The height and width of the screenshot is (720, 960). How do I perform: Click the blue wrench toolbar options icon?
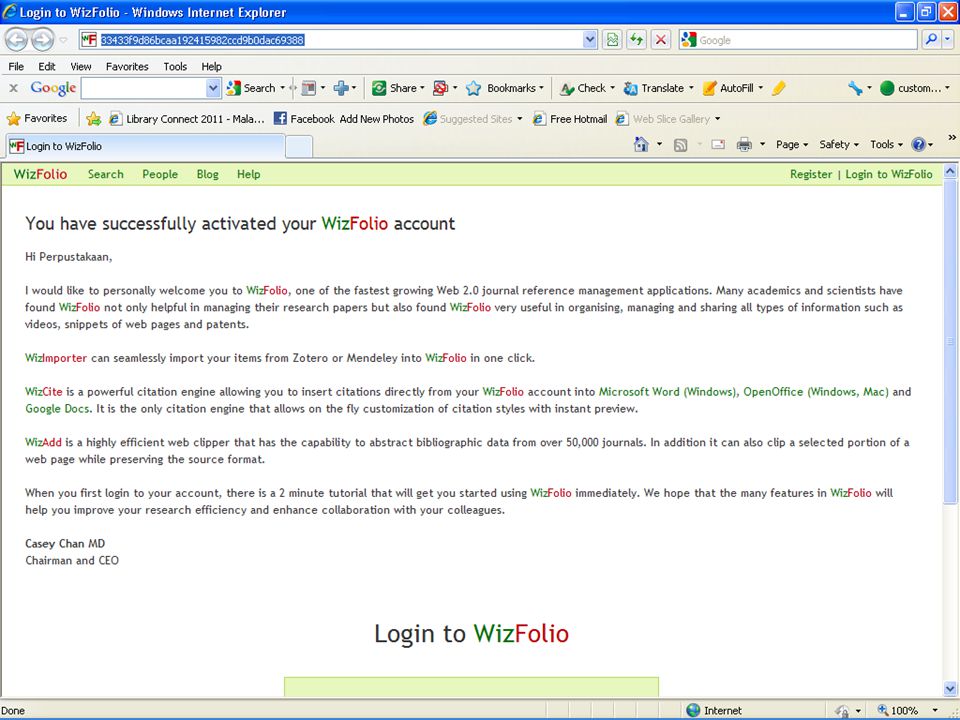855,88
